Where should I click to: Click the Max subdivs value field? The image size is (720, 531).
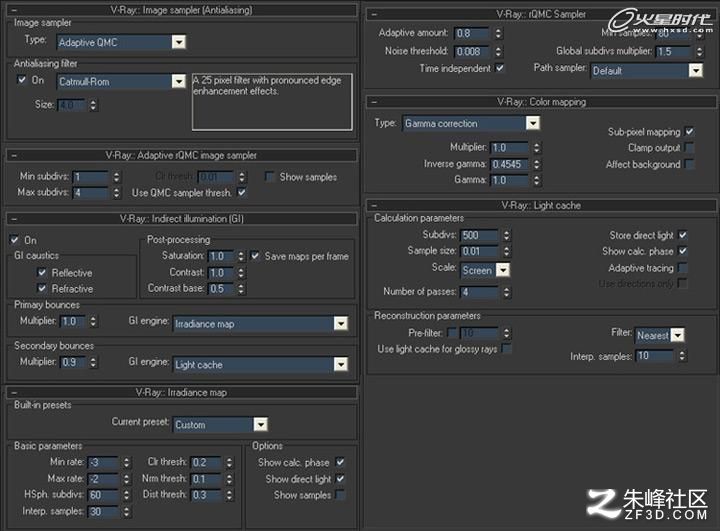tap(90, 192)
